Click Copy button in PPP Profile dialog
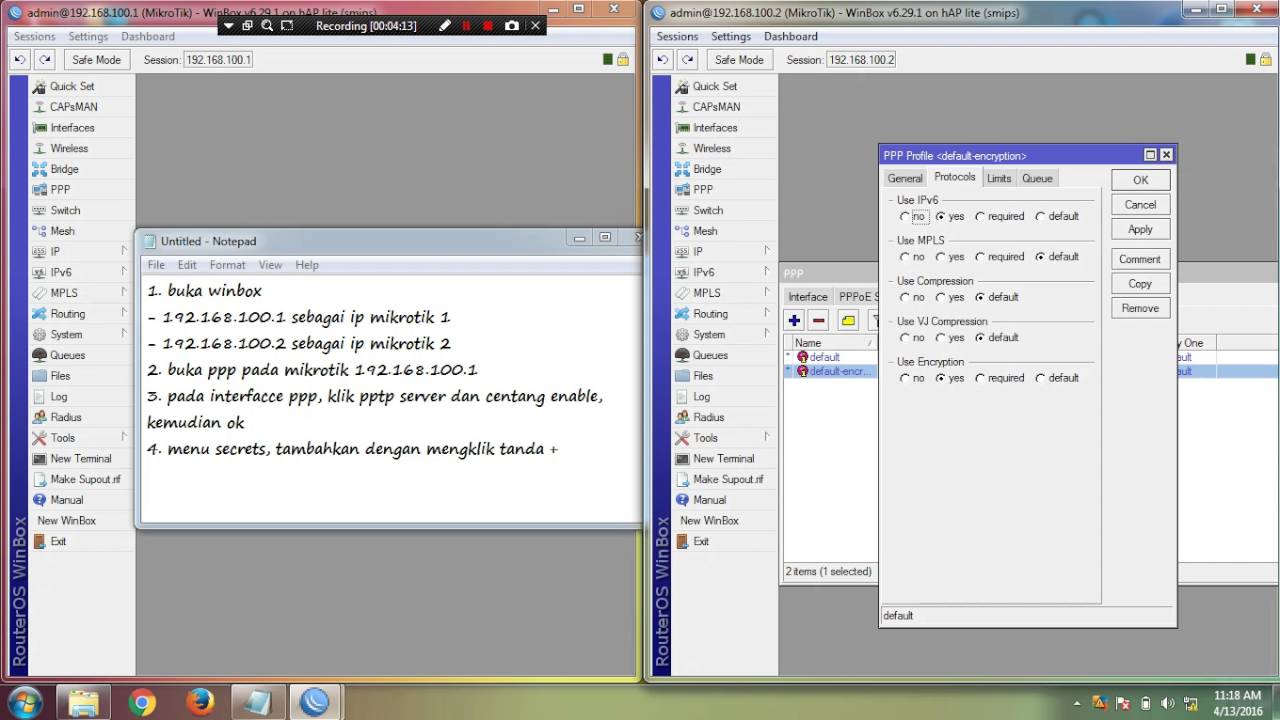Viewport: 1280px width, 720px height. 1141,284
